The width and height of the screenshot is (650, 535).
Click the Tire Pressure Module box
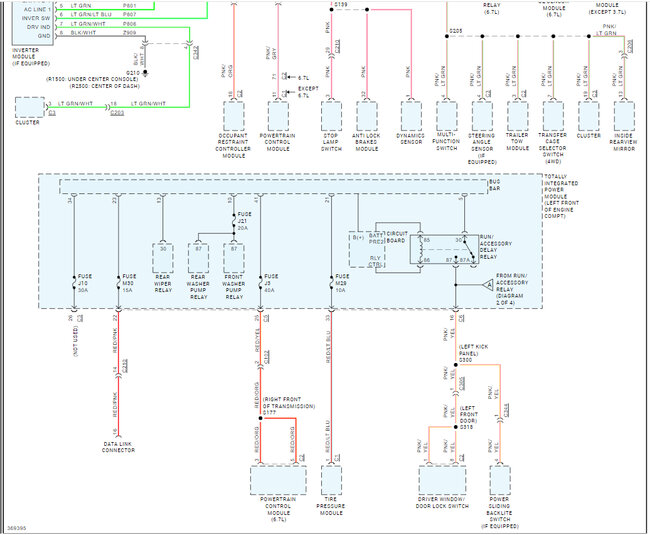point(331,480)
